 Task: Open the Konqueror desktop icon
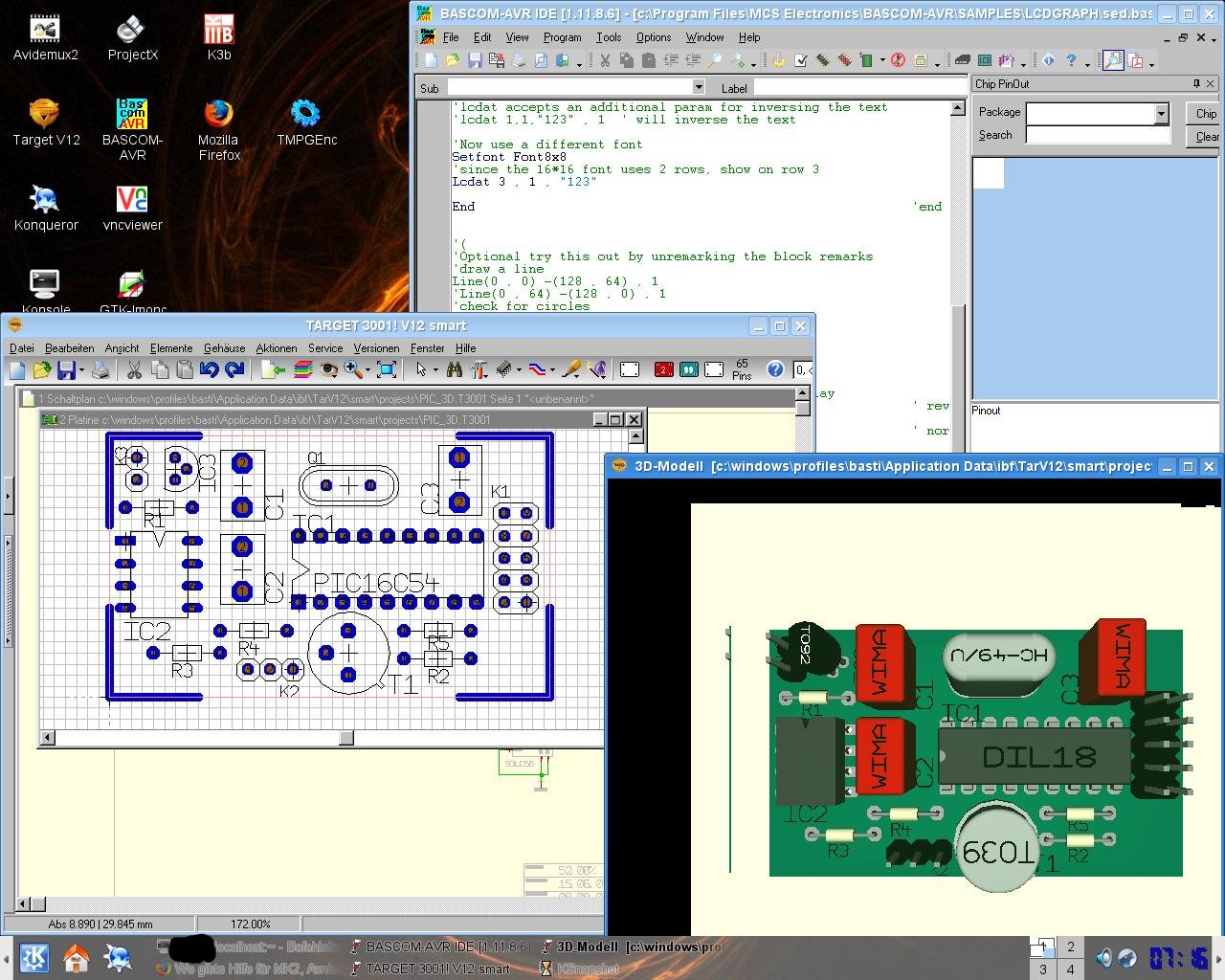click(45, 208)
